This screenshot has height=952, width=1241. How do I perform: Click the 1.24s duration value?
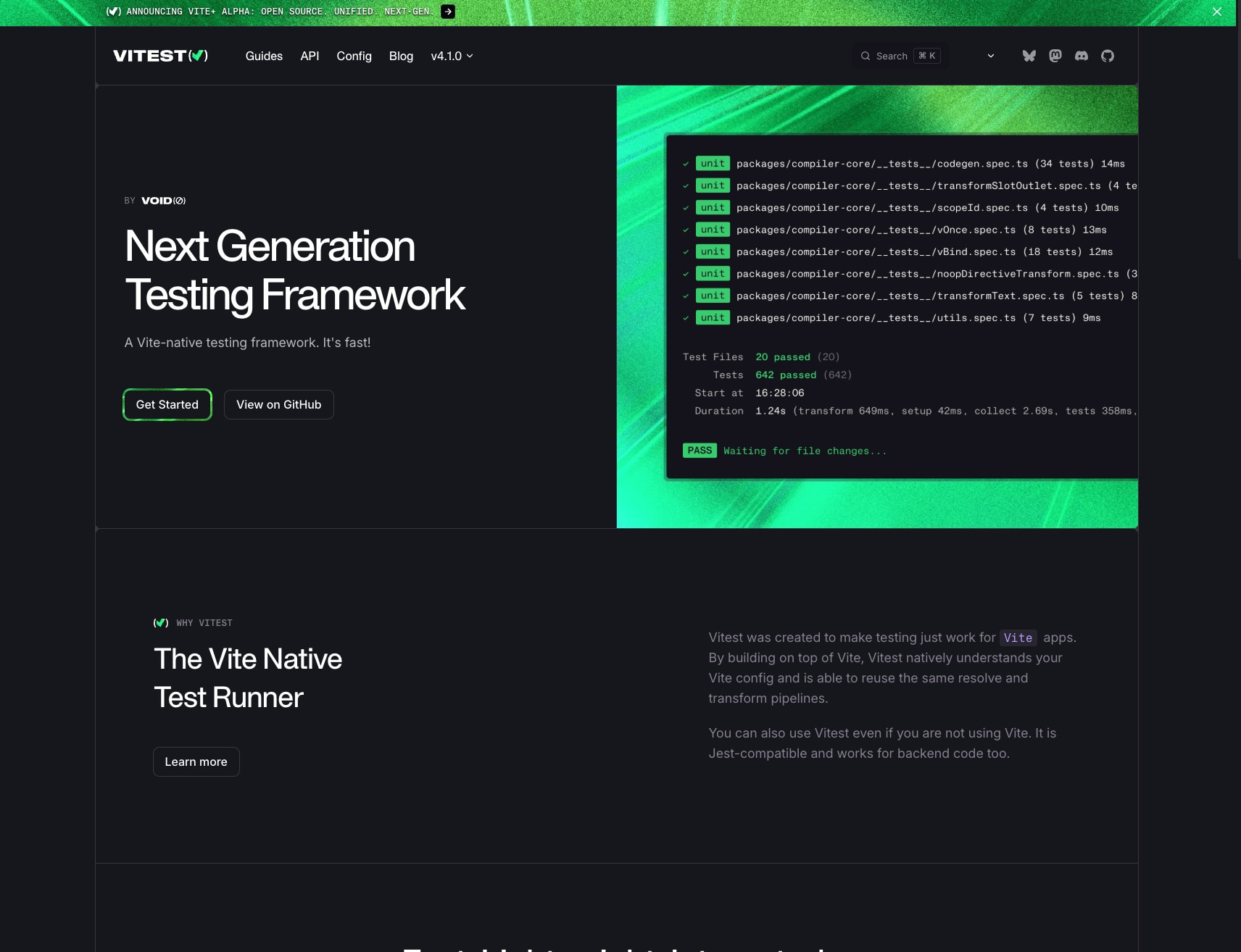(771, 411)
